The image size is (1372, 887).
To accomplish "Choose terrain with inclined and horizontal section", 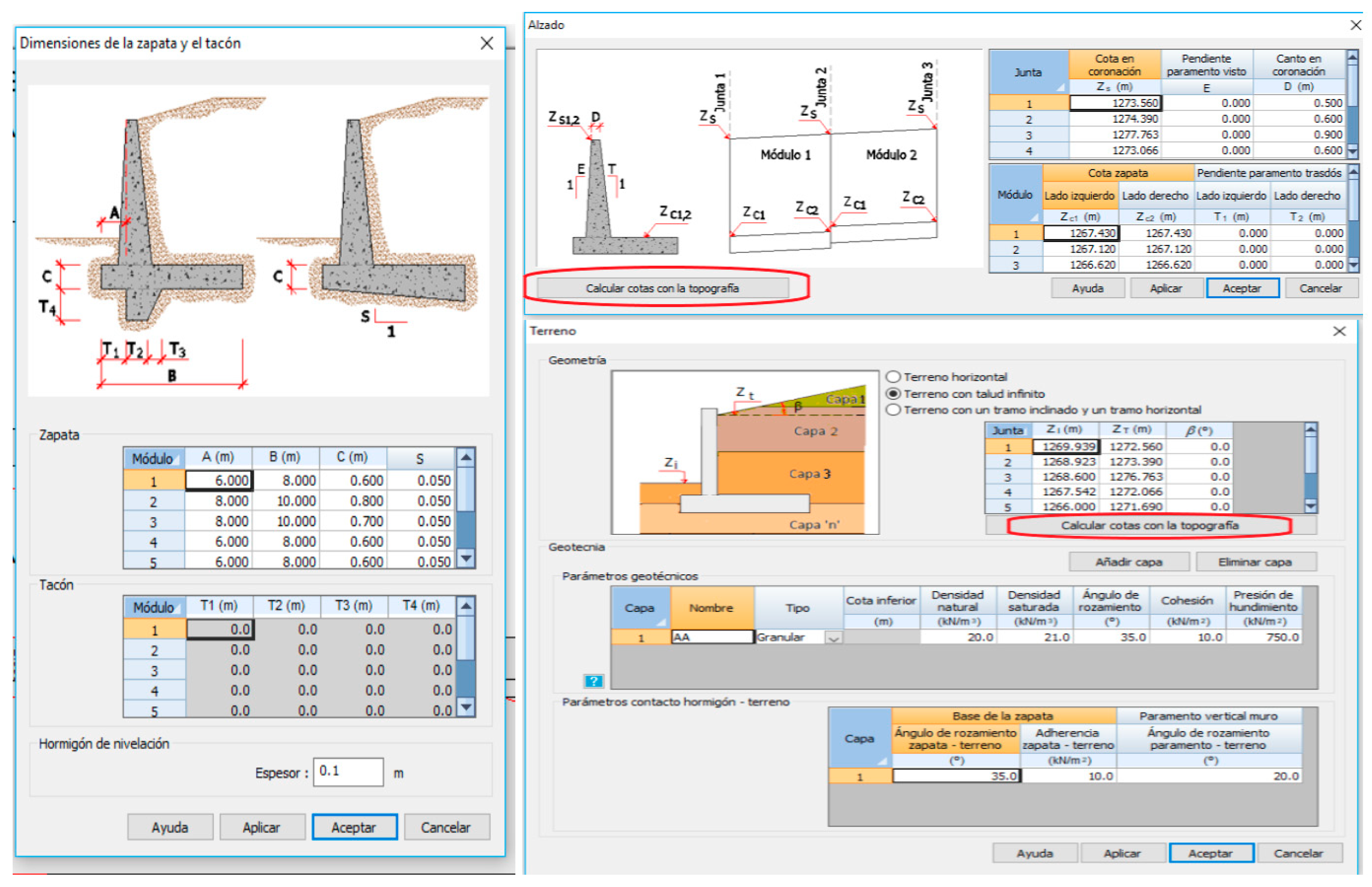I will [x=893, y=410].
